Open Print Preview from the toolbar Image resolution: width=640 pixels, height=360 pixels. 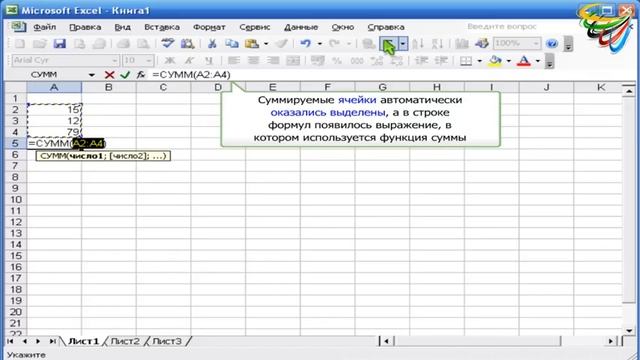coord(143,44)
